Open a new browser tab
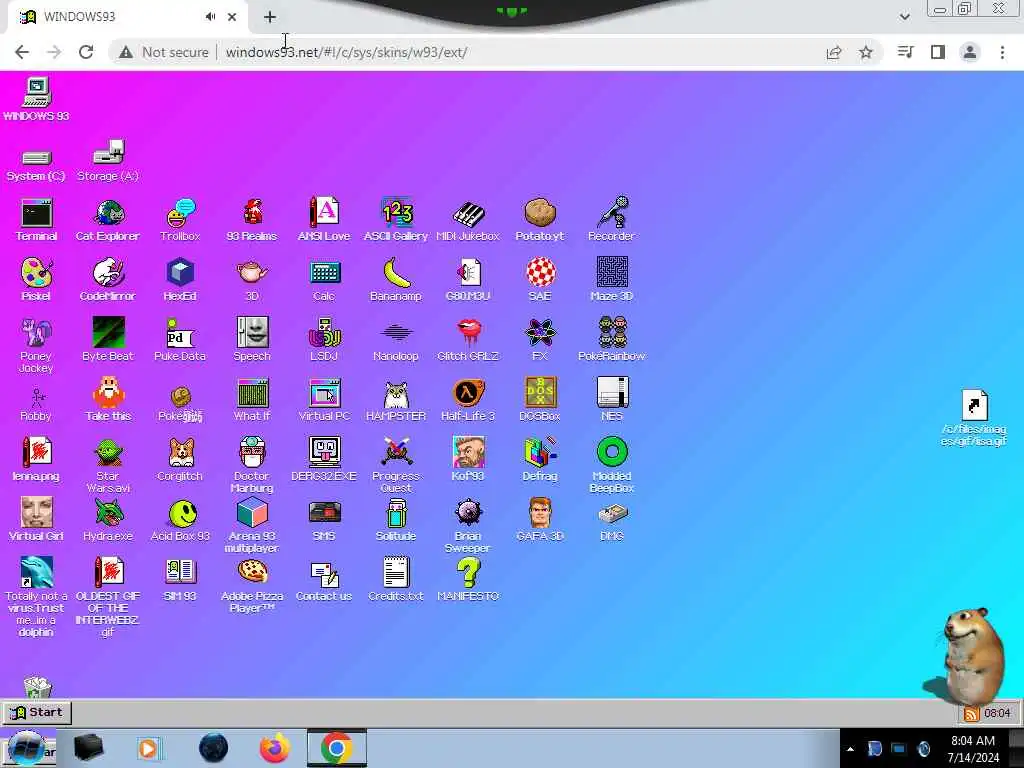 [270, 17]
